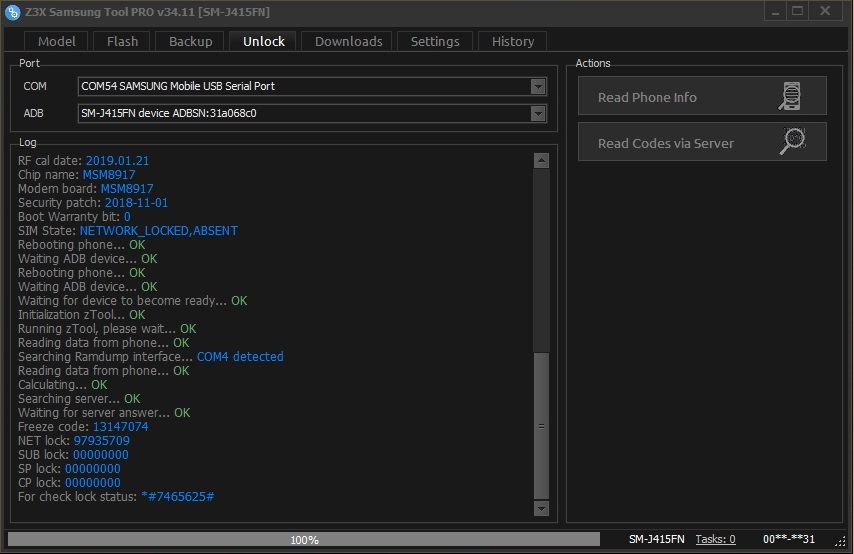Screen dimensions: 854x554
Task: Click the Waiting for server answer log line
Action: click(104, 413)
